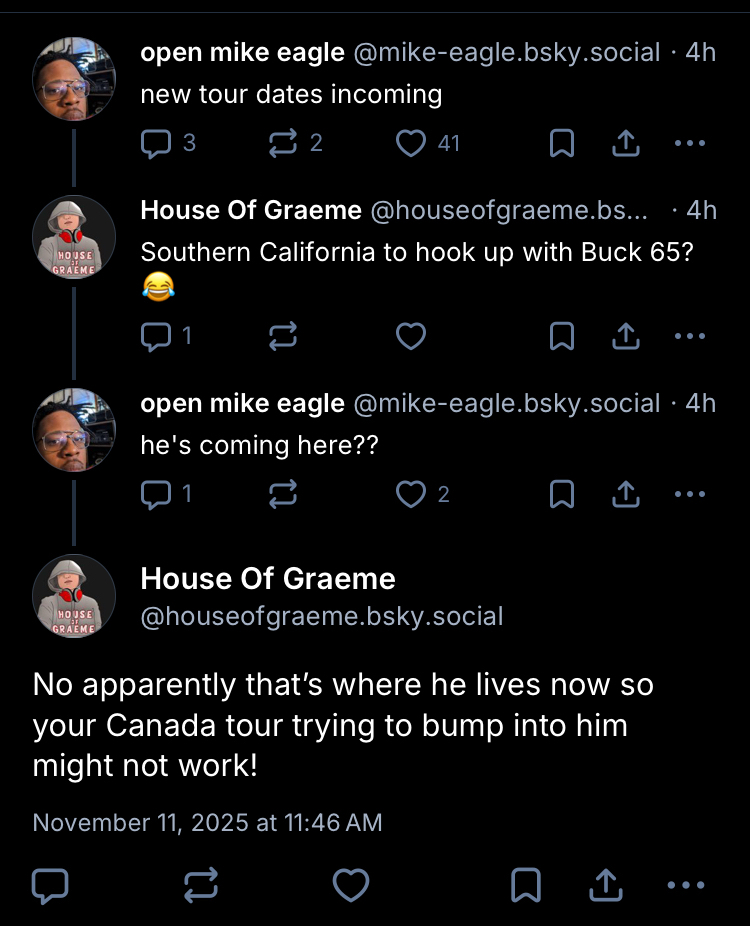The height and width of the screenshot is (926, 750).
Task: Bookmark the main Canada tour post
Action: (526, 884)
